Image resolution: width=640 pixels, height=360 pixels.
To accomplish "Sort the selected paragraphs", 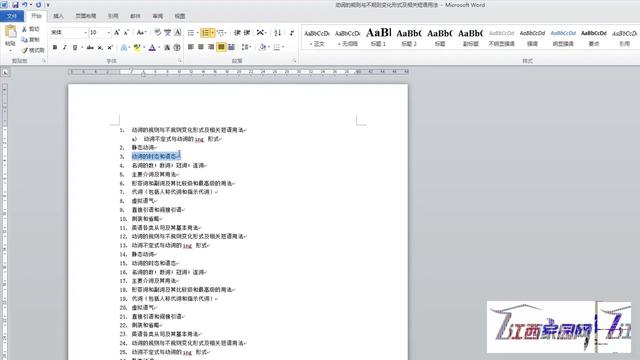I will tap(278, 32).
